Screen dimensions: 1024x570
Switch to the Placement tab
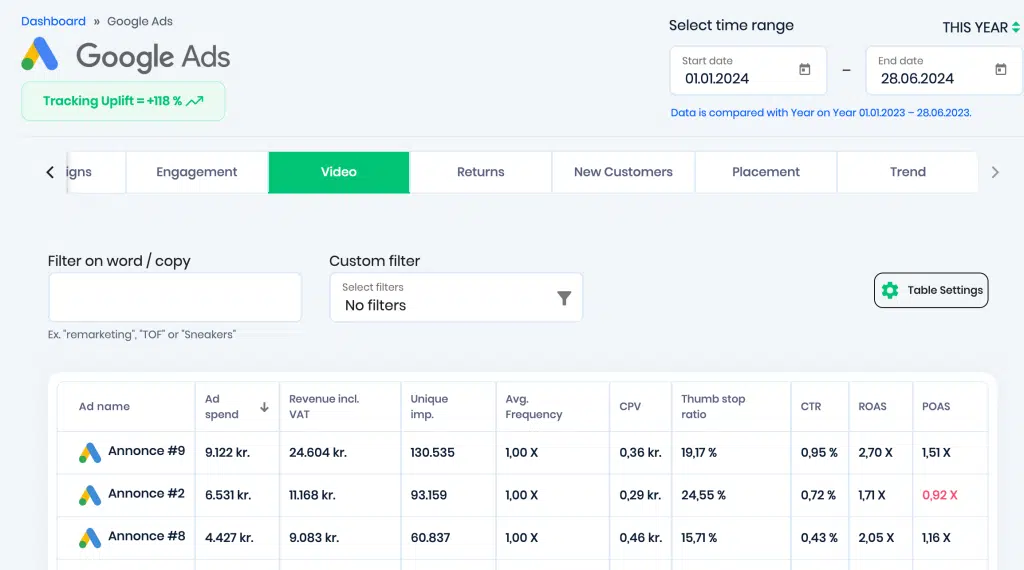click(765, 172)
